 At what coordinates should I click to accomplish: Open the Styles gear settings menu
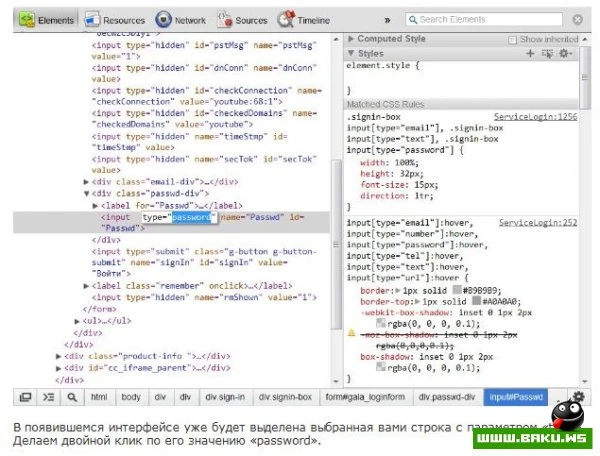[566, 53]
